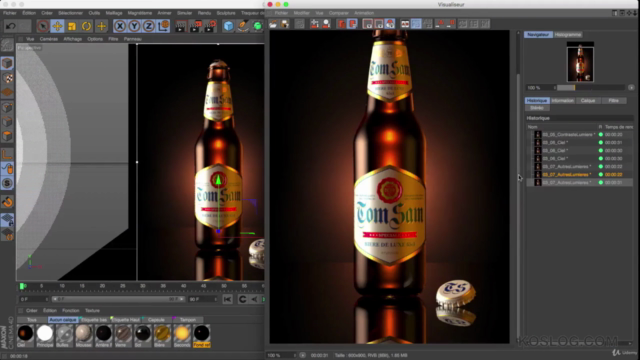
Task: Click Save image icon in Visualiseur toolbar
Action: coord(284,24)
